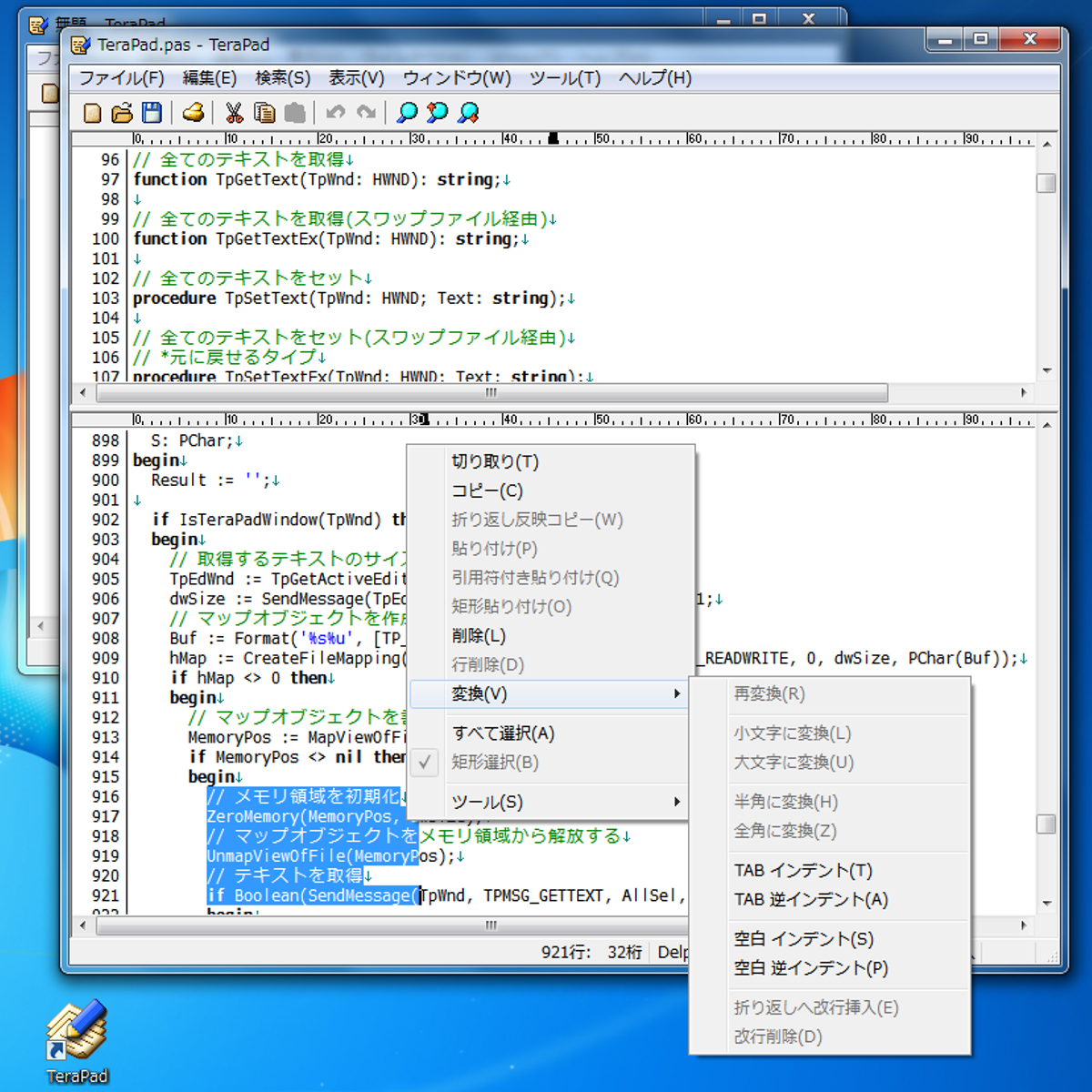The width and height of the screenshot is (1092, 1092).
Task: Click the Open file folder icon
Action: (122, 113)
